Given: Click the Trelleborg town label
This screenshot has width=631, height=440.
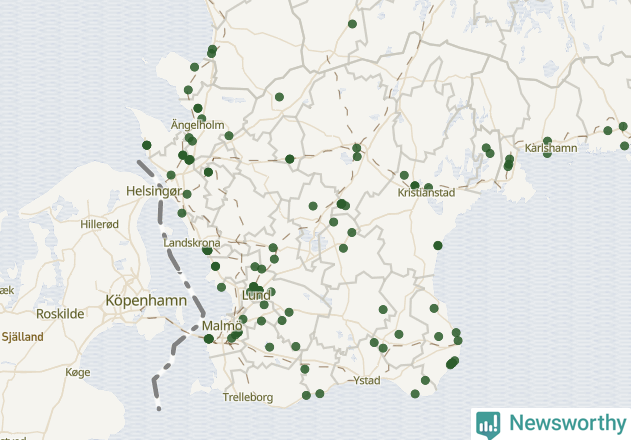Looking at the screenshot, I should (x=248, y=397).
